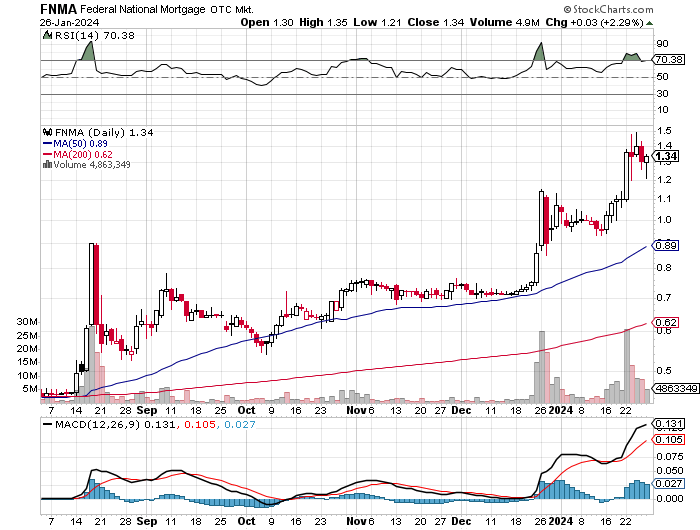This screenshot has width=700, height=530.
Task: Click the 0.89 MA(50) tag on axis
Action: click(x=667, y=246)
